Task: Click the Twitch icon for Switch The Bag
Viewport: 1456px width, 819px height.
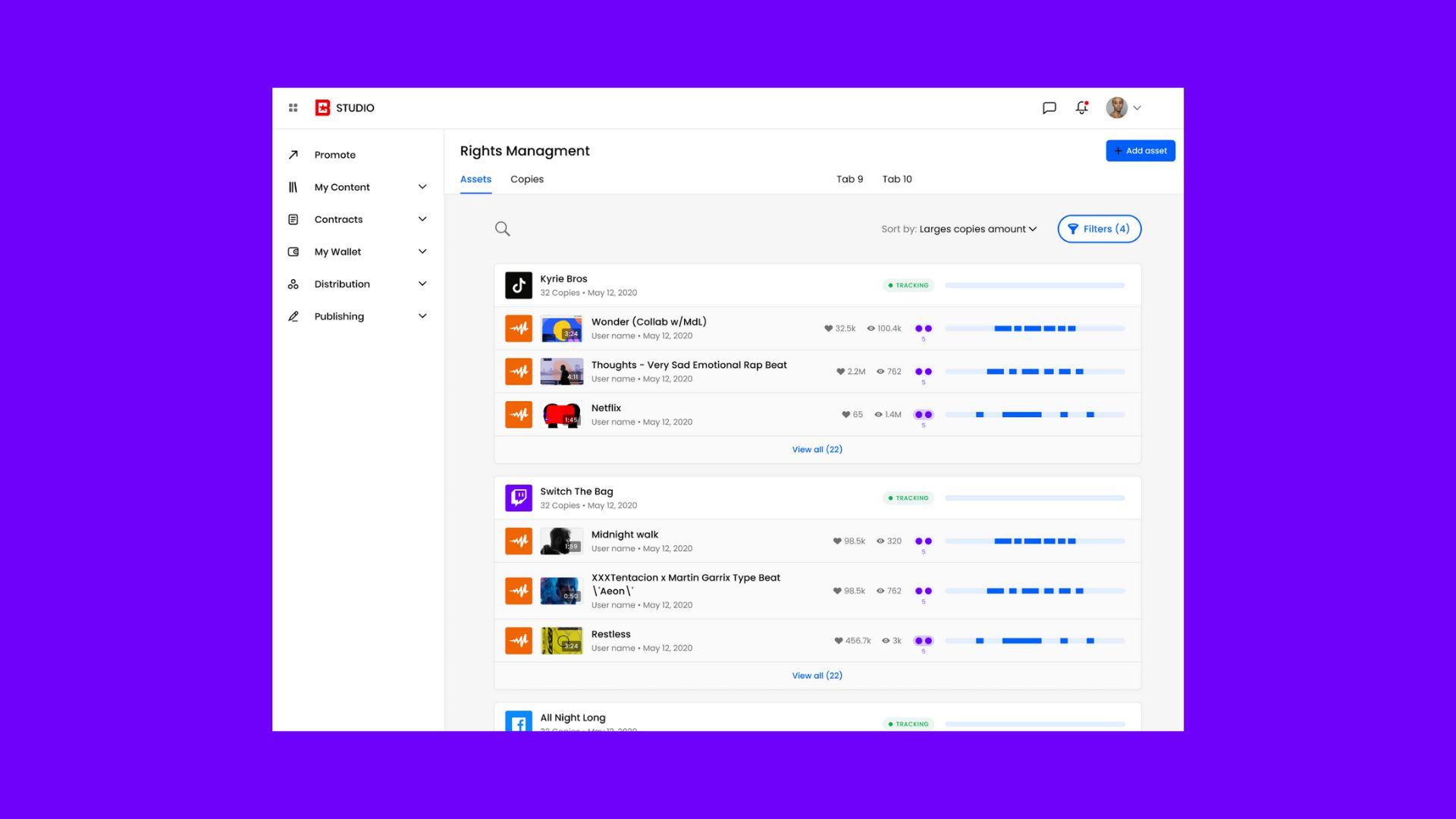Action: pyautogui.click(x=519, y=498)
